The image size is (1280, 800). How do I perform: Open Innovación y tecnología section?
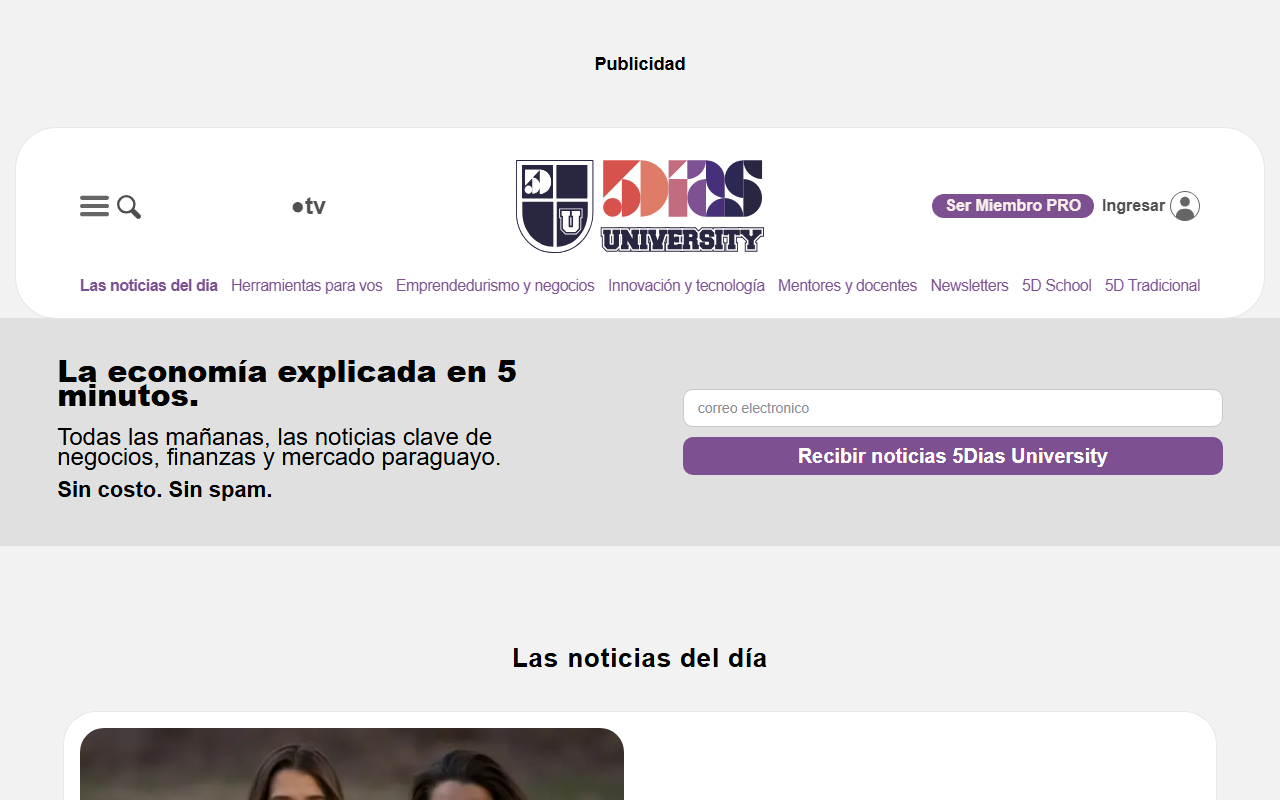tap(686, 285)
